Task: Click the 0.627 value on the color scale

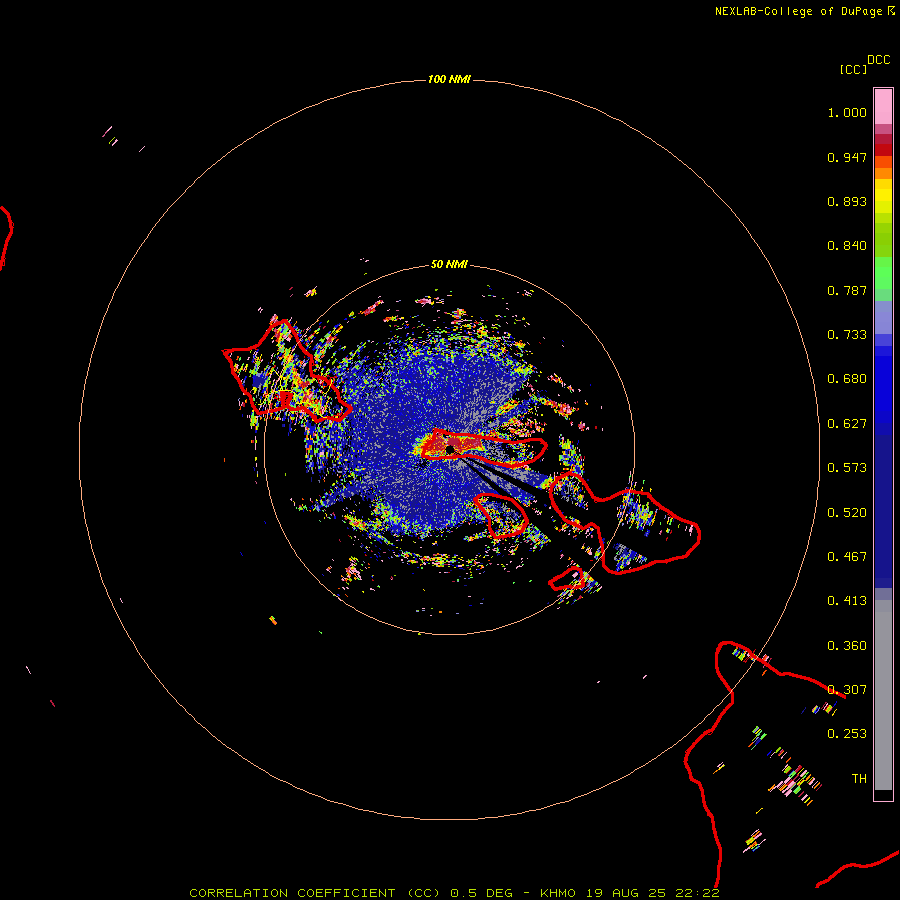Action: [847, 424]
